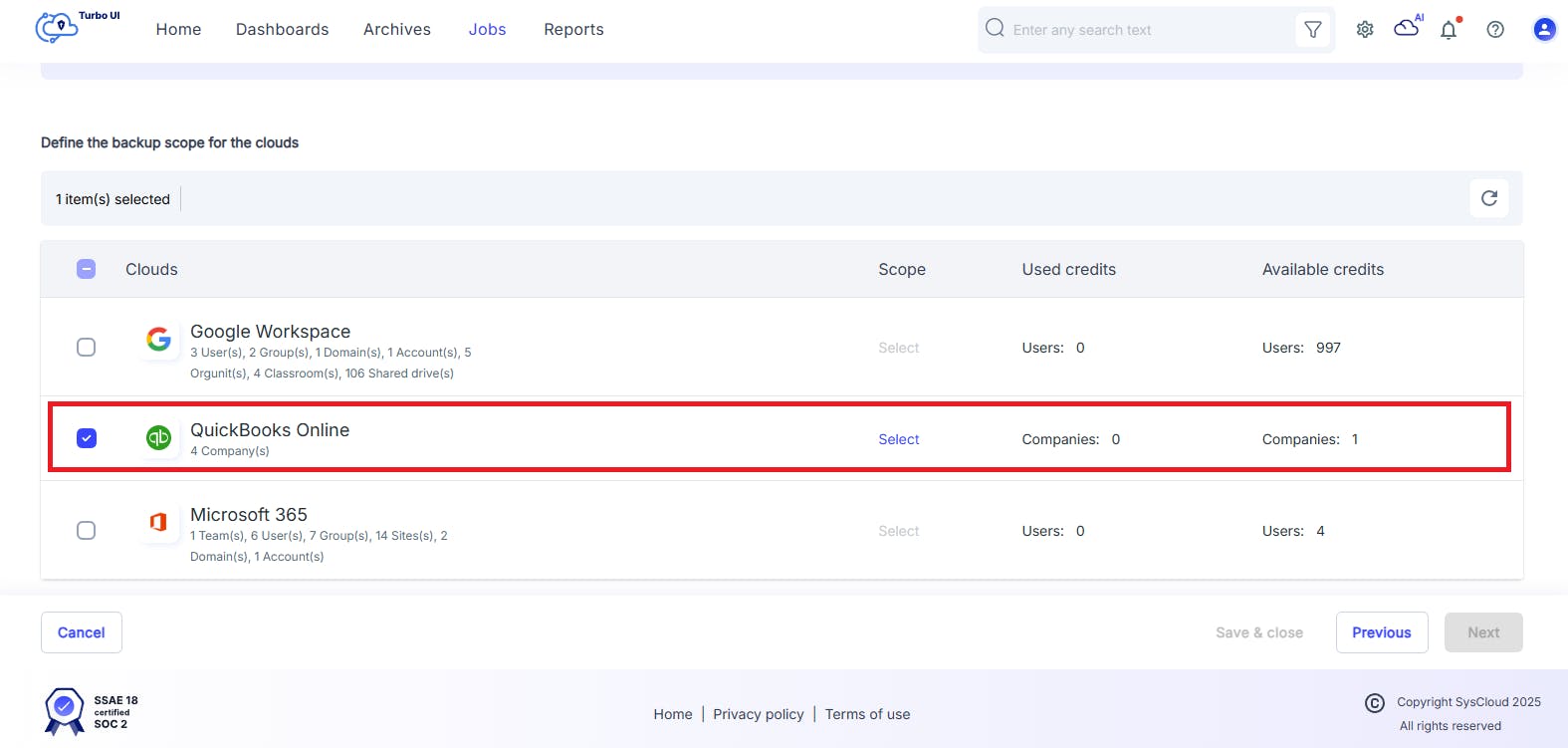Uncheck the QuickBooks Online checkbox

(x=87, y=438)
